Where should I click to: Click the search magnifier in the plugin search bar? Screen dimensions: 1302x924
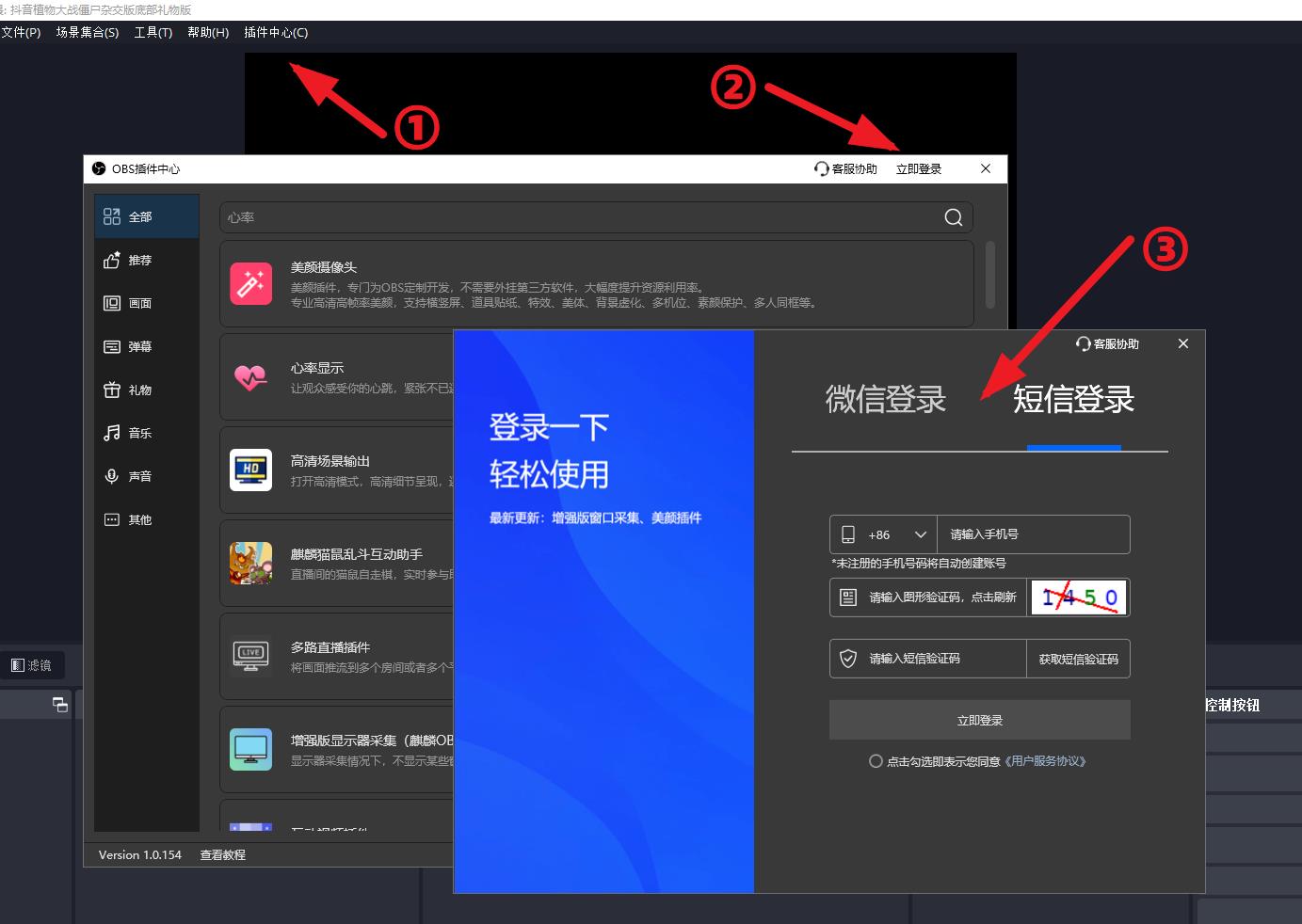point(953,216)
